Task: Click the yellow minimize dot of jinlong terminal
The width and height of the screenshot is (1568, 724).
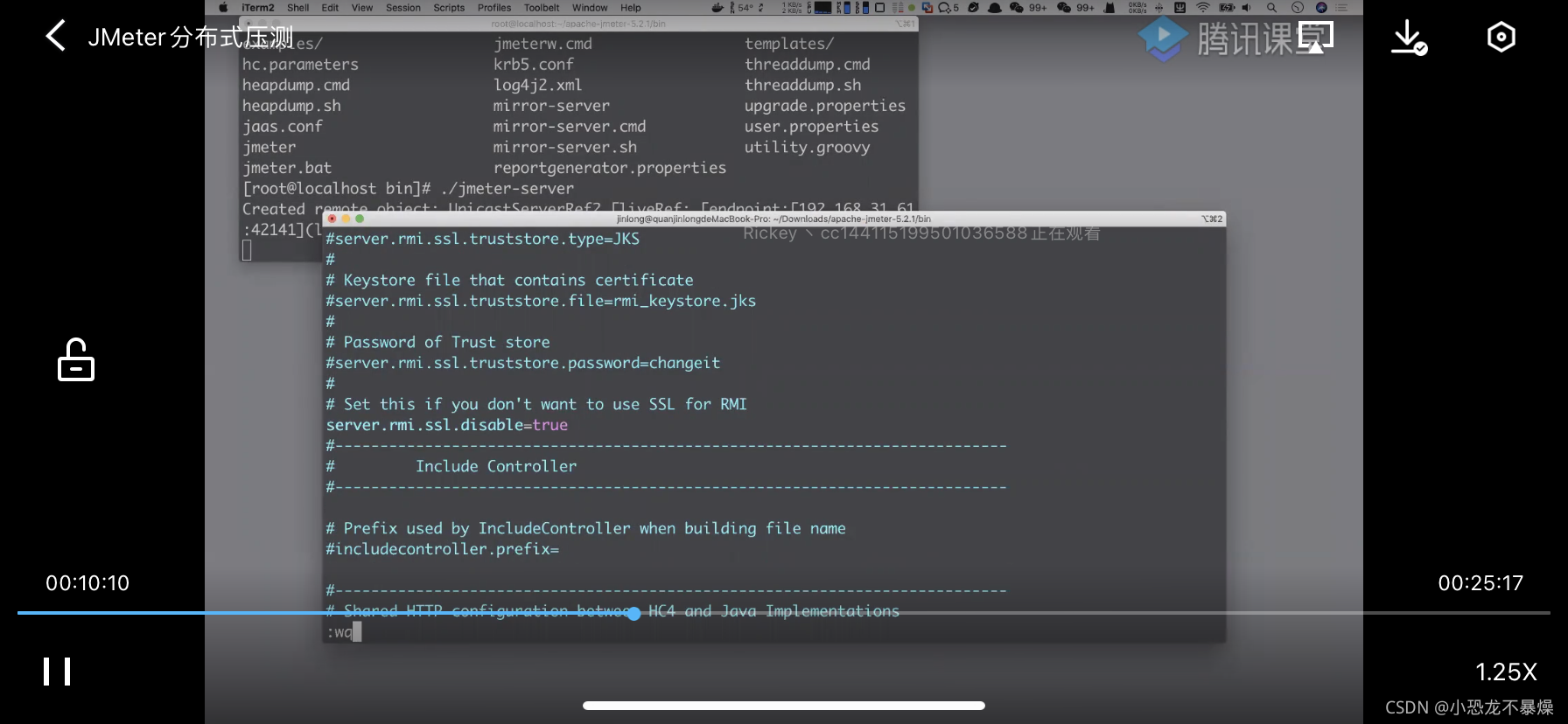Action: point(346,219)
